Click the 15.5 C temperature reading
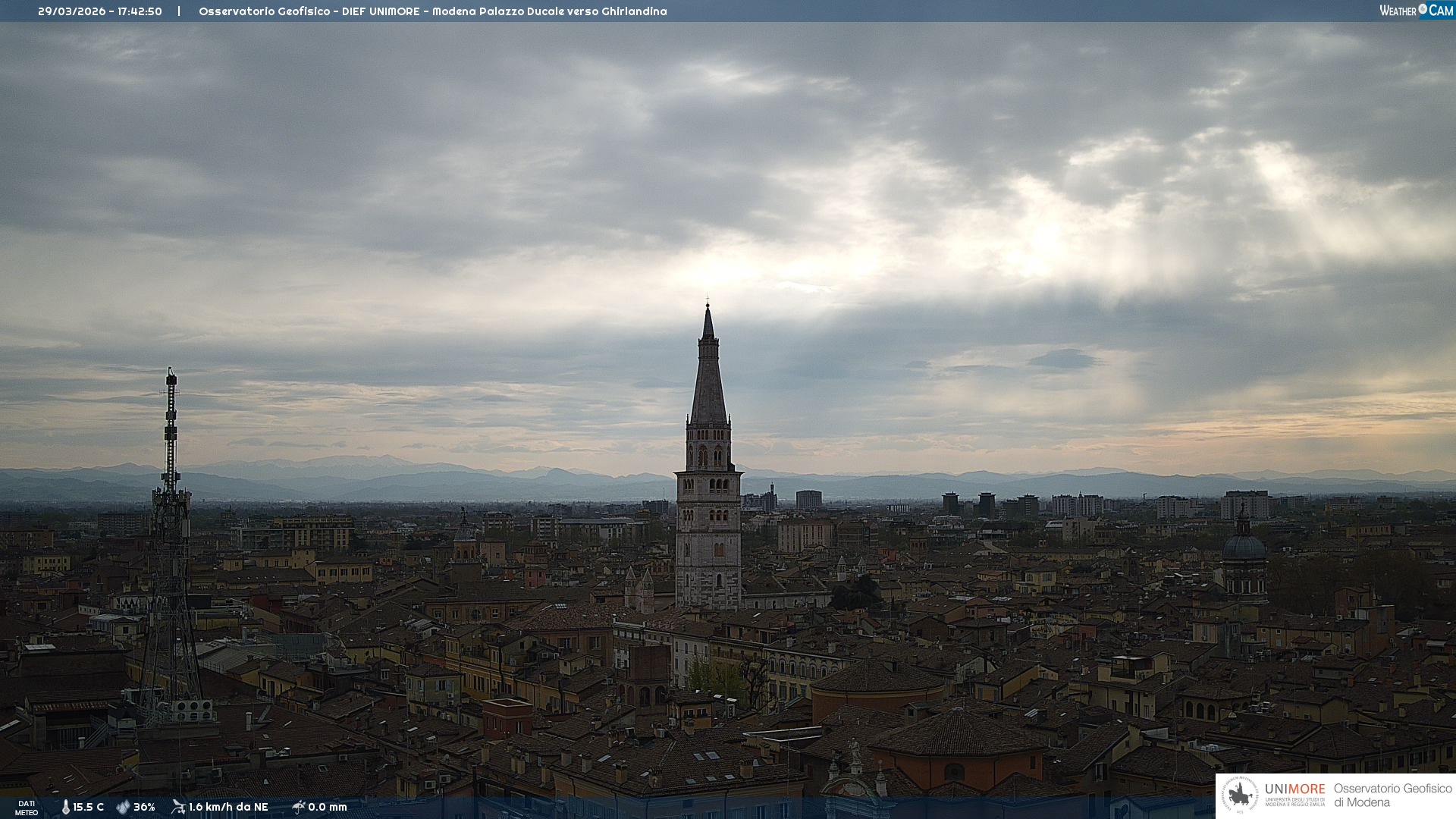Screen dimensions: 1456x819 tap(89, 807)
